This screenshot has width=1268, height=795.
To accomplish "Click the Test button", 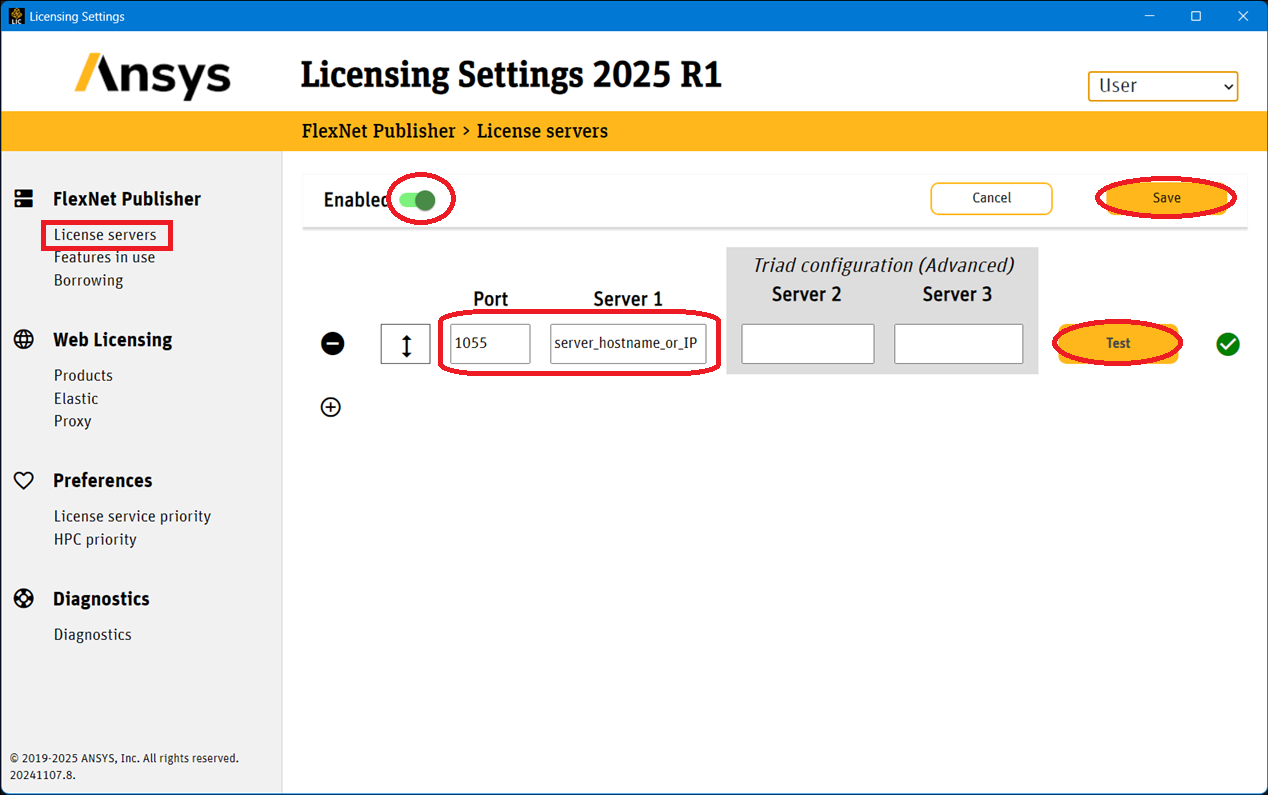I will [x=1118, y=343].
